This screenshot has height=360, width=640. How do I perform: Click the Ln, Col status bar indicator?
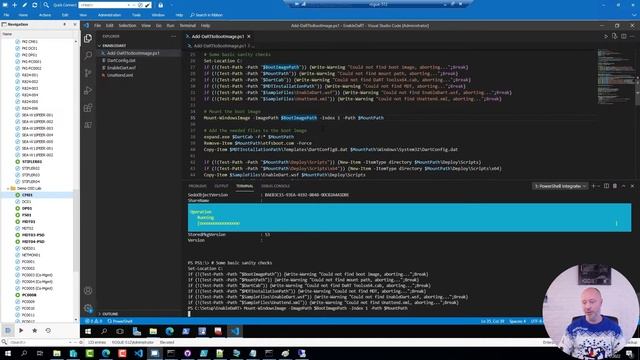coord(492,322)
